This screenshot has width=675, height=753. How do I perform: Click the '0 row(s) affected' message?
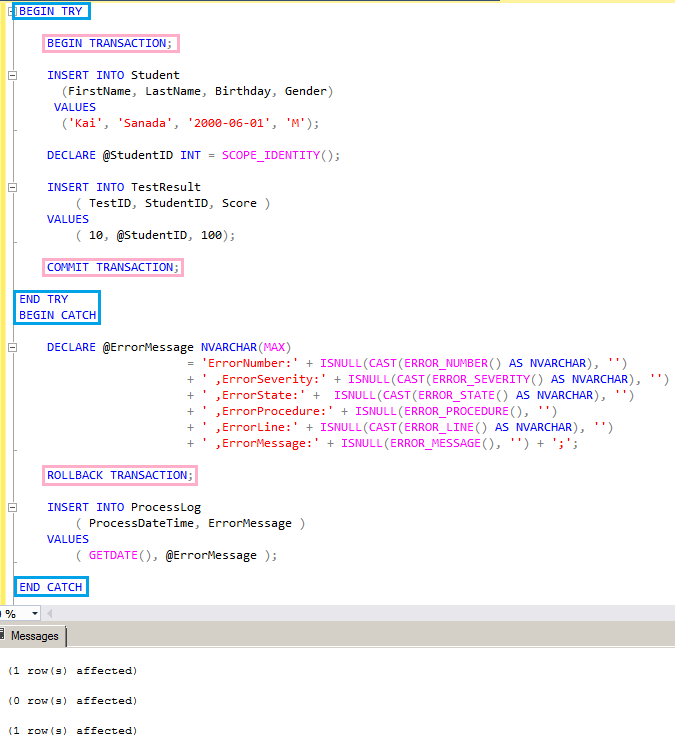(x=72, y=701)
